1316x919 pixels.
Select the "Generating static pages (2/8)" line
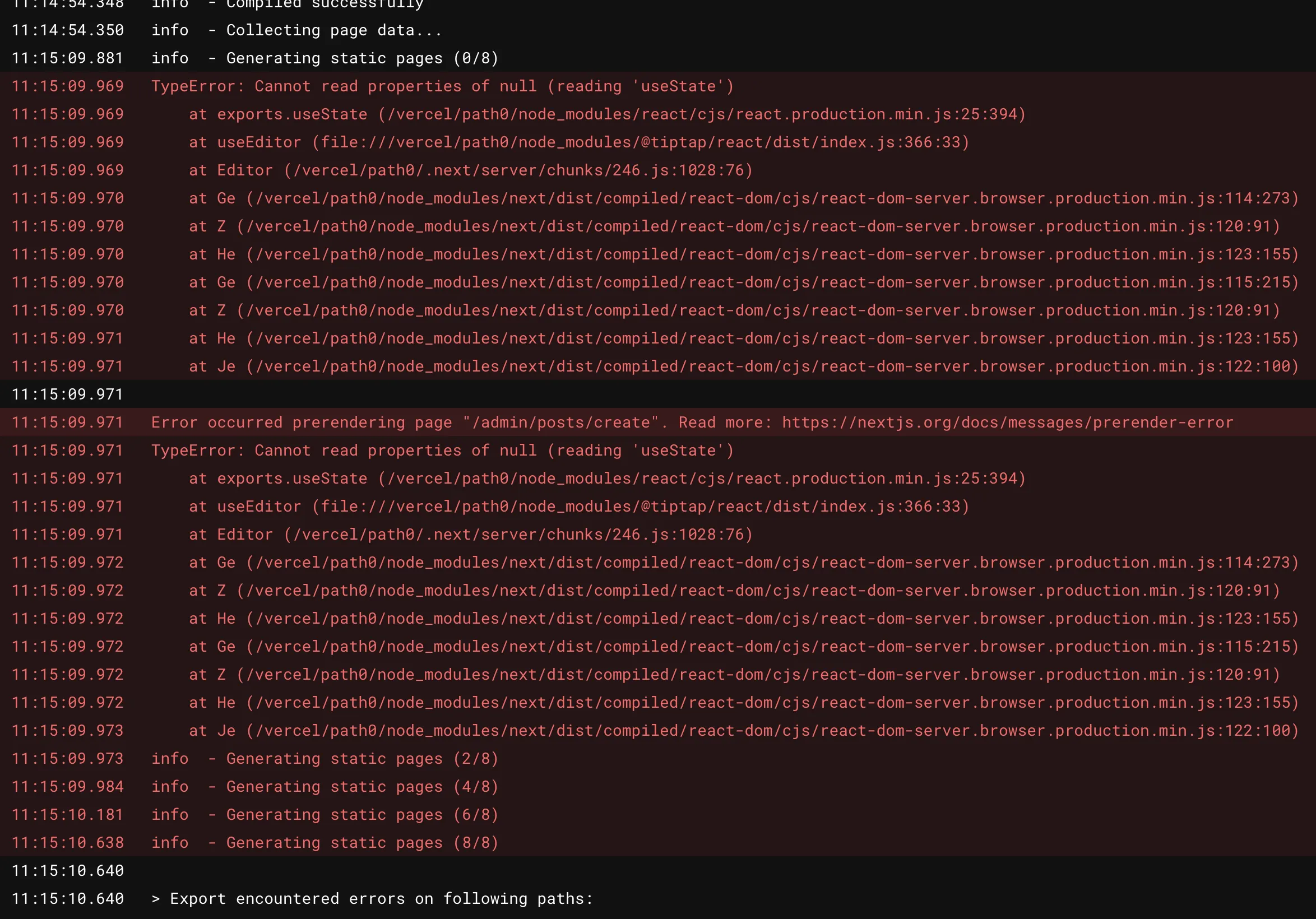tap(362, 759)
